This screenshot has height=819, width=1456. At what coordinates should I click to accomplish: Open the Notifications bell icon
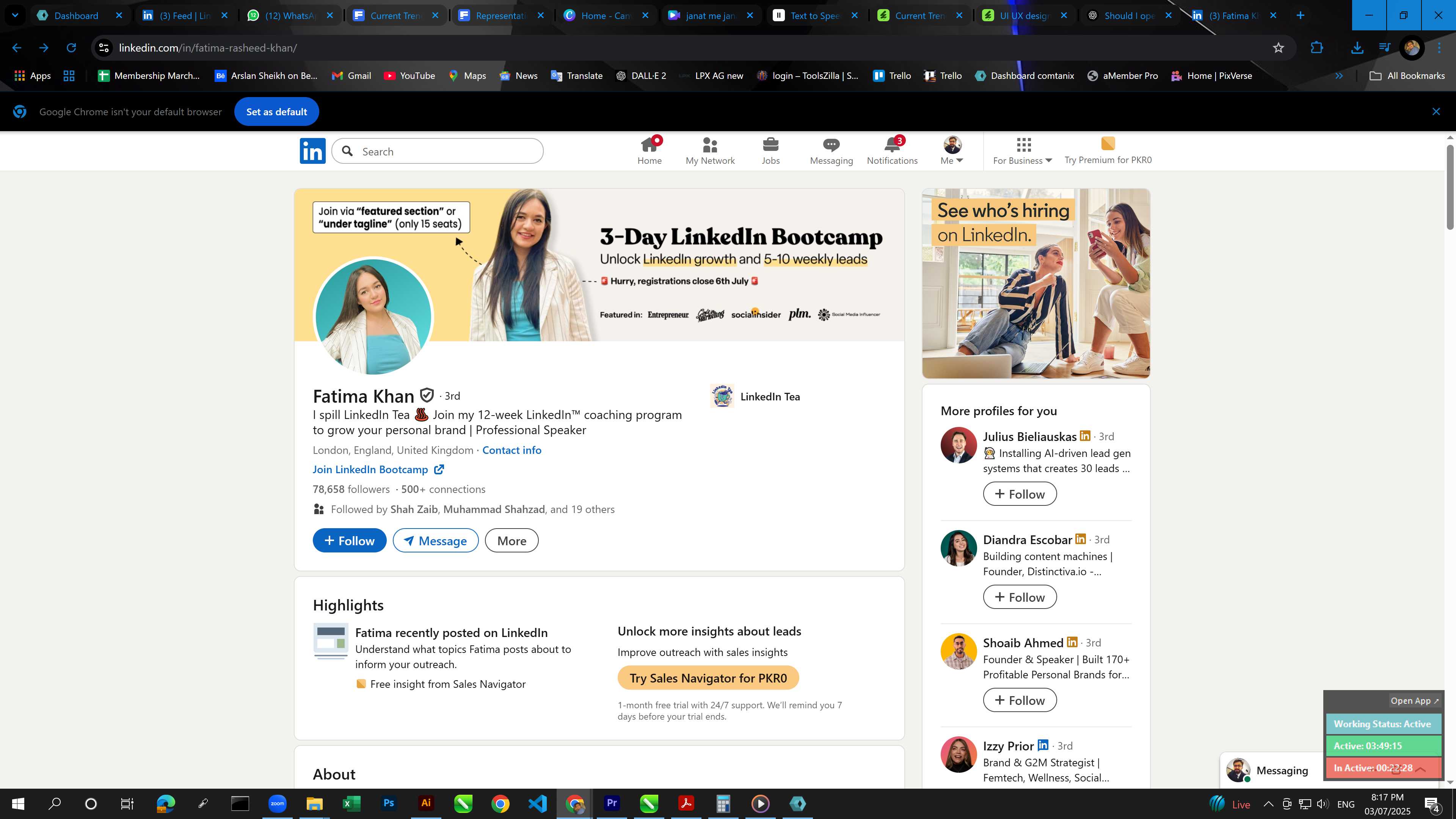[x=892, y=151]
